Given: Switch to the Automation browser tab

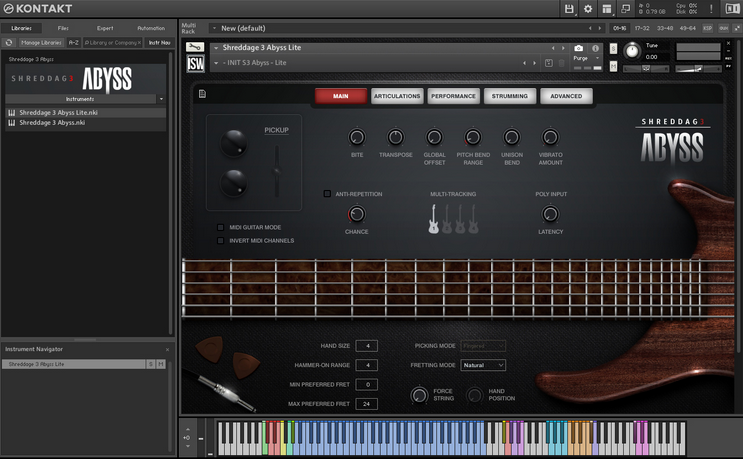Looking at the screenshot, I should 151,28.
